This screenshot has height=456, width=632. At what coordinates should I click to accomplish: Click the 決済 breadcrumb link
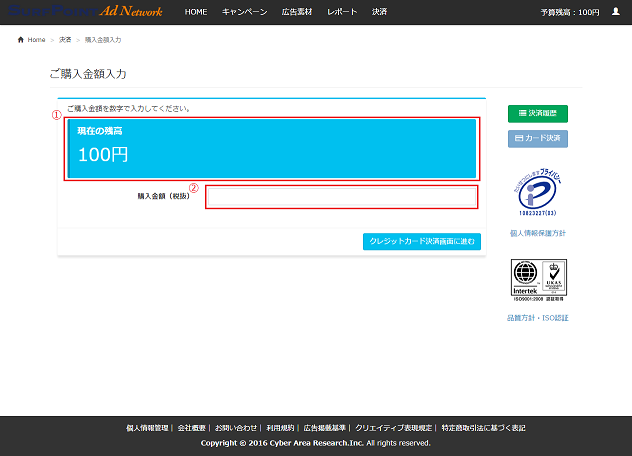[65, 40]
